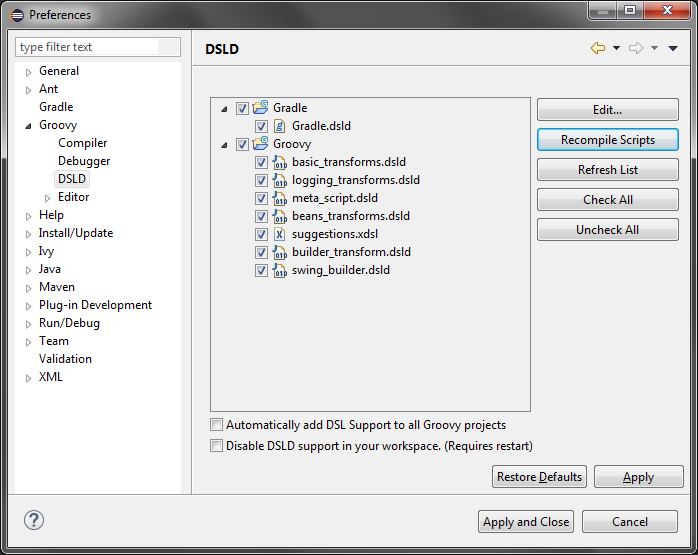698x555 pixels.
Task: Select Gradle in the preferences tree
Action: [56, 107]
